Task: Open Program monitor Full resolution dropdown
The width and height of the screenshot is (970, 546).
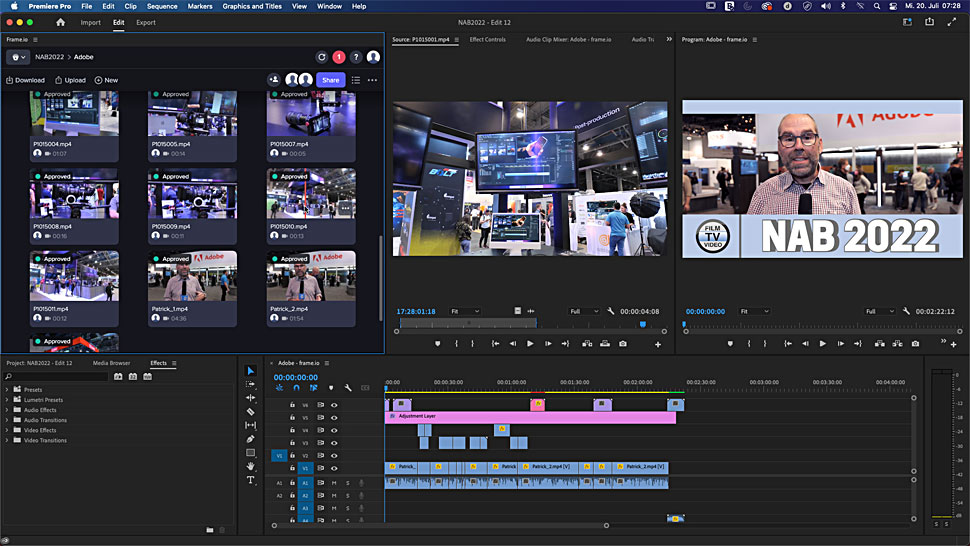Action: point(880,311)
